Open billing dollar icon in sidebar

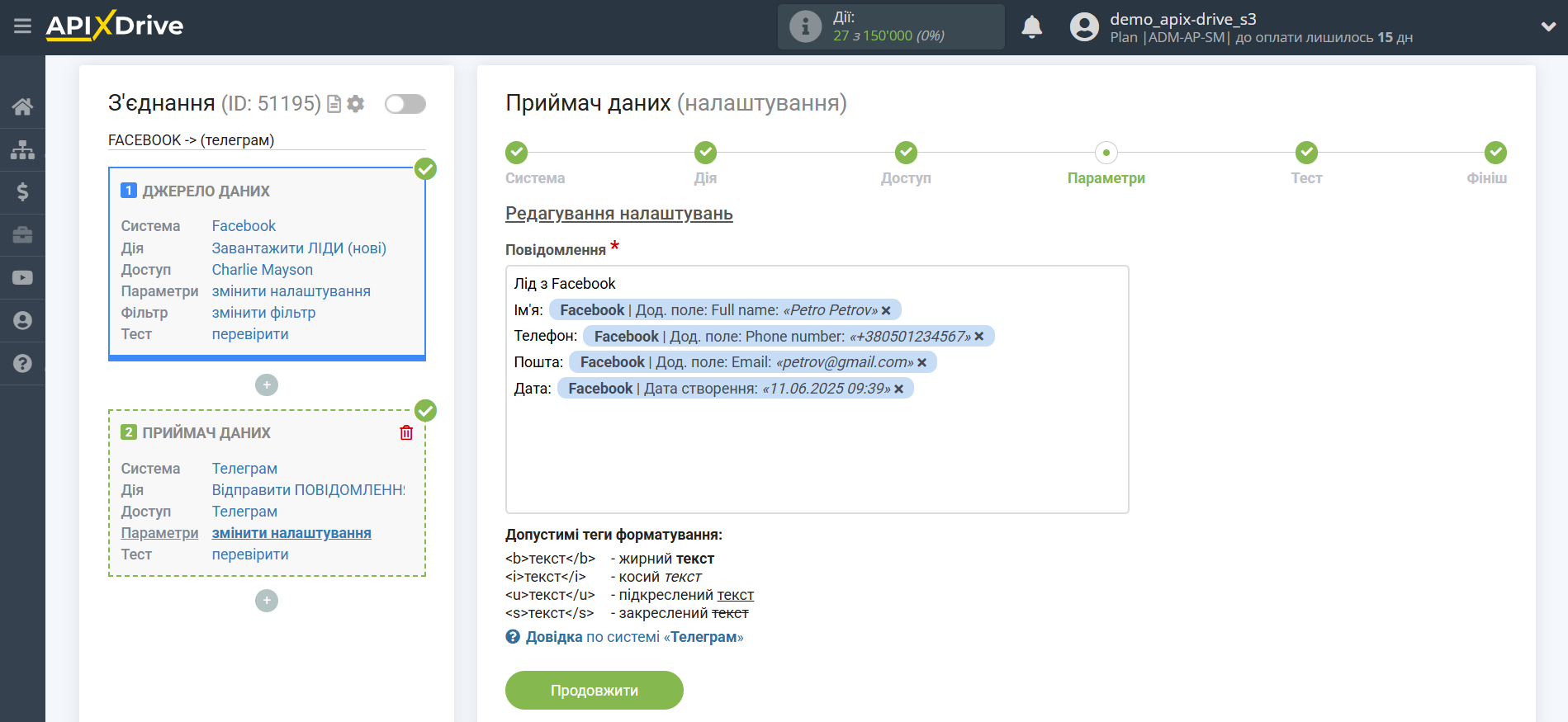[x=22, y=192]
